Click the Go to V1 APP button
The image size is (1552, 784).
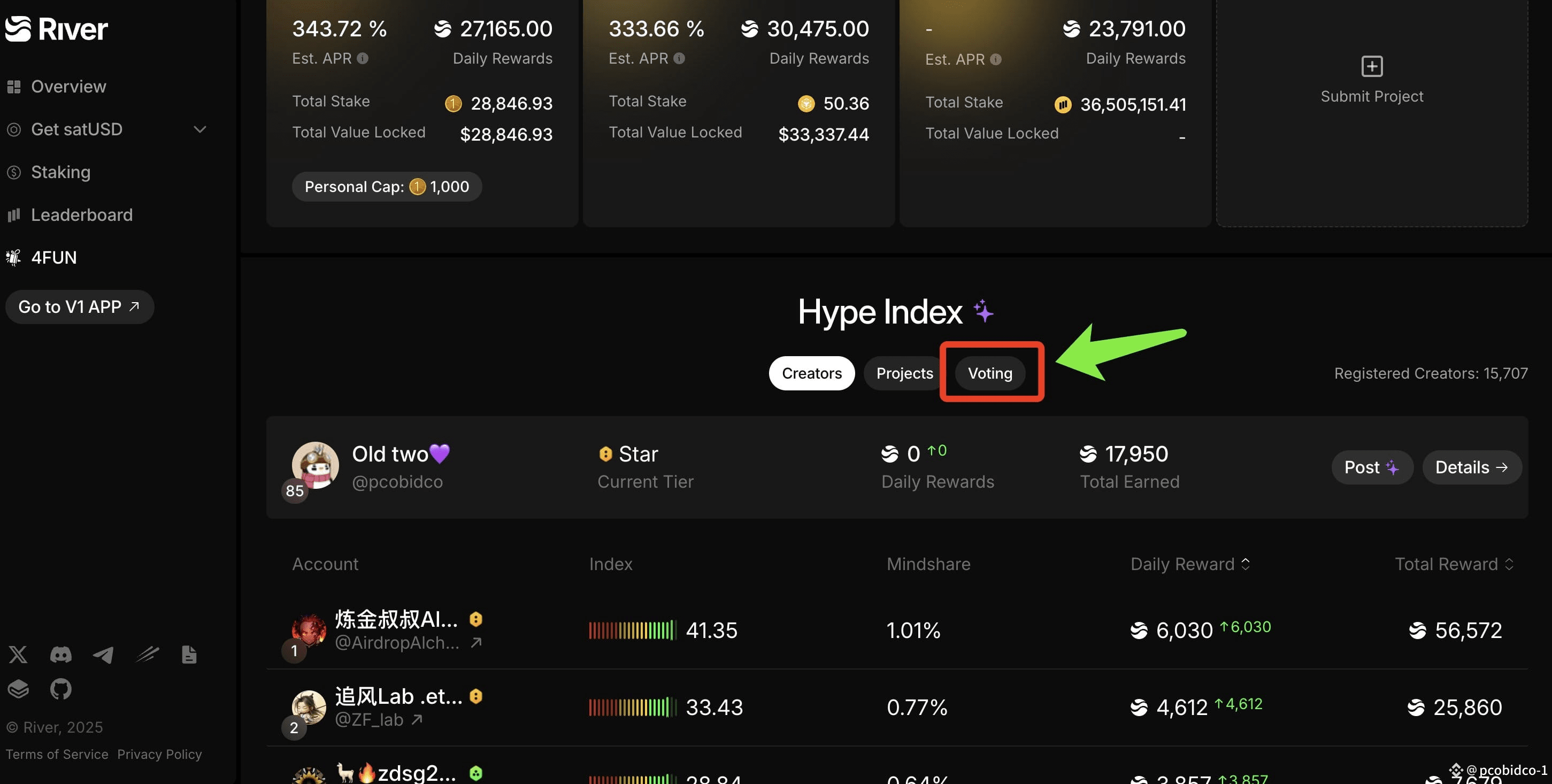pyautogui.click(x=80, y=307)
